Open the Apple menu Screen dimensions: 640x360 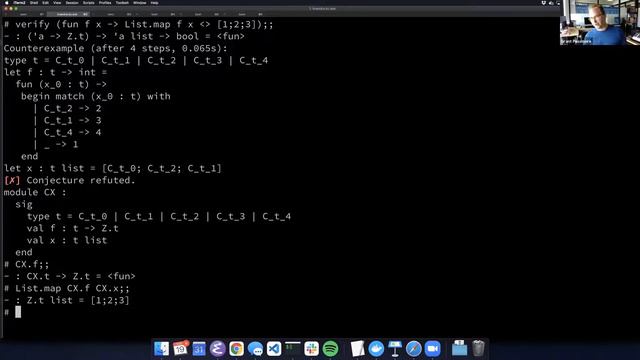(6, 2)
